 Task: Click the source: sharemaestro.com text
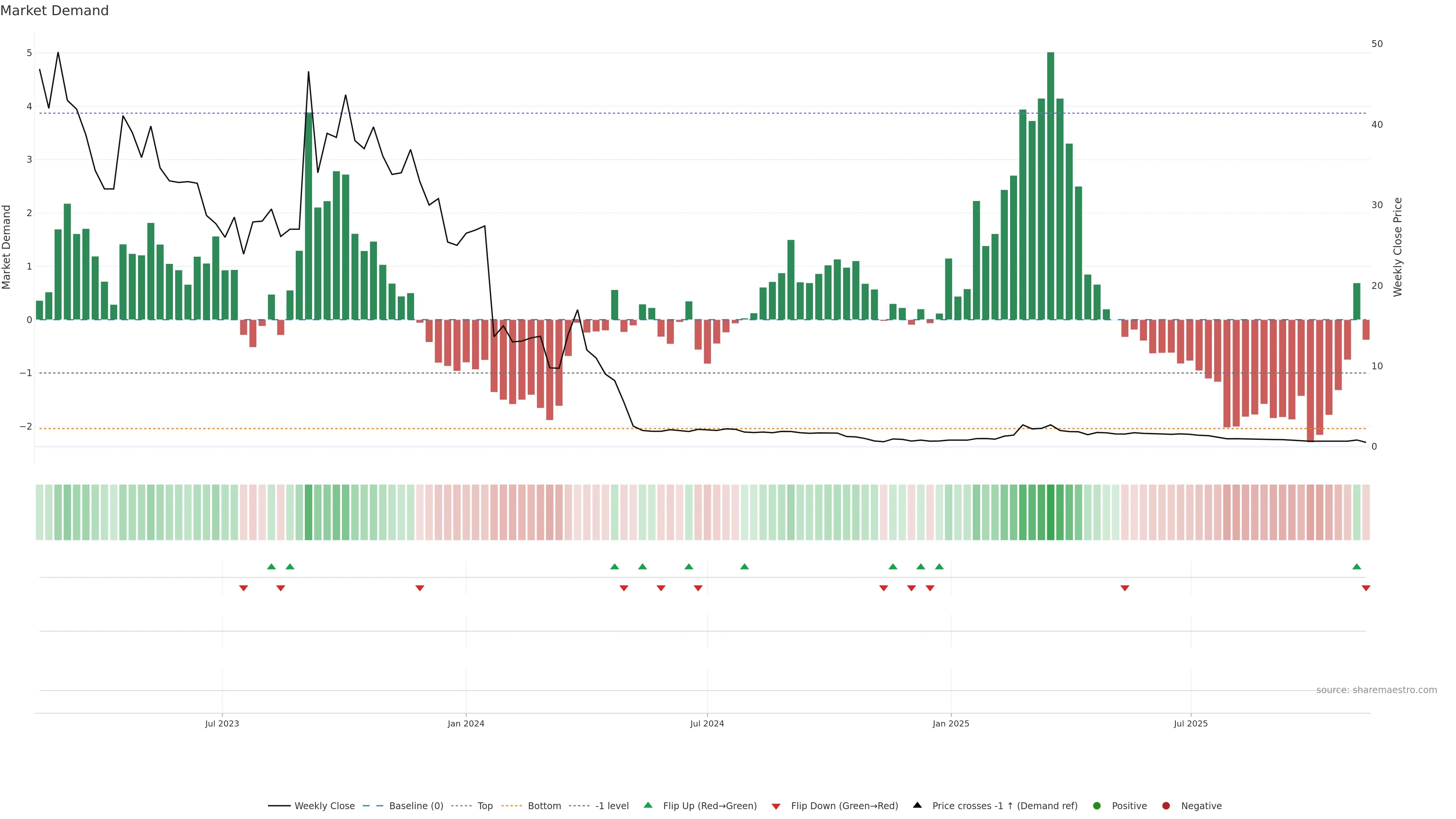click(1376, 690)
